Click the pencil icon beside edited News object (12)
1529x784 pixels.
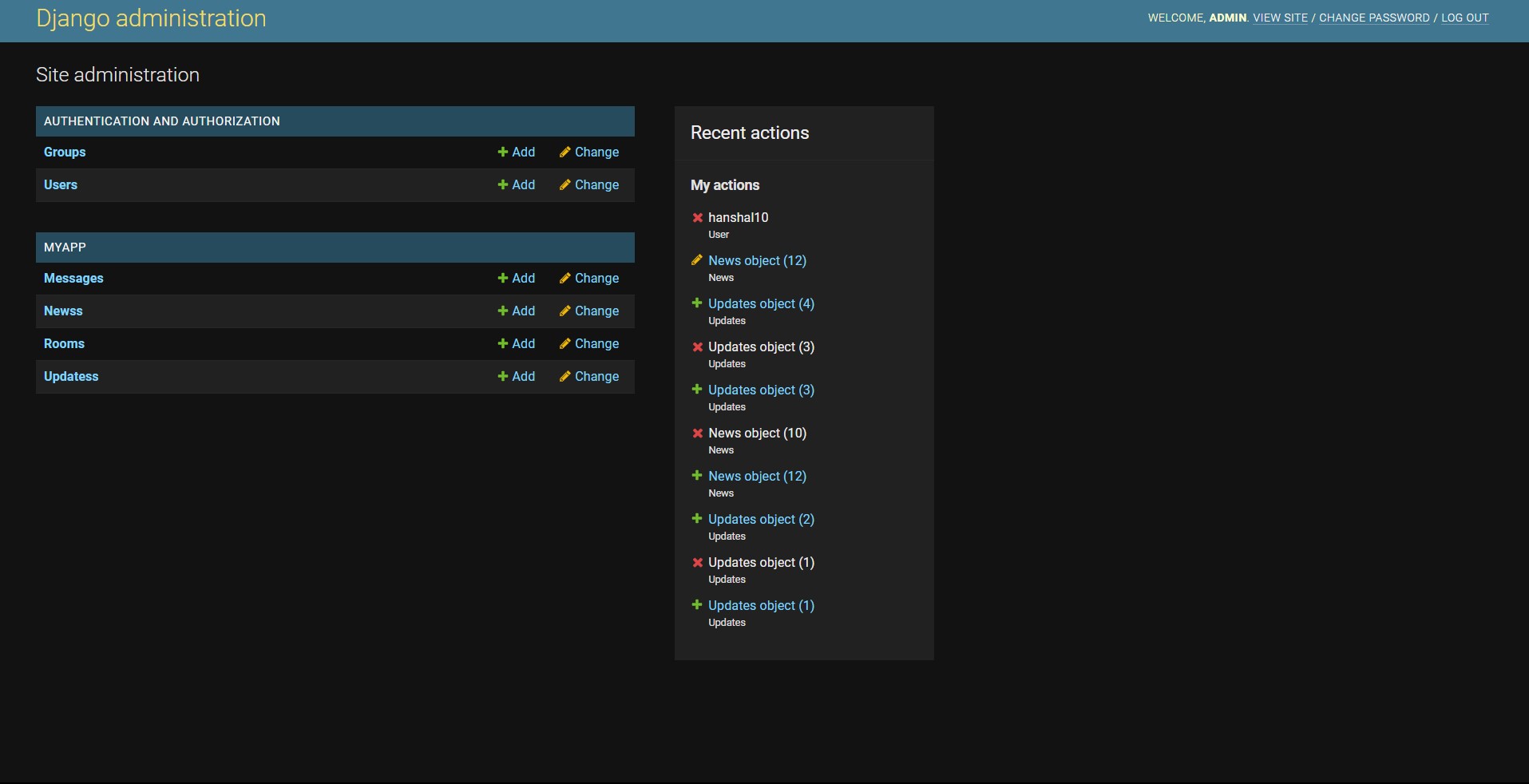click(697, 260)
